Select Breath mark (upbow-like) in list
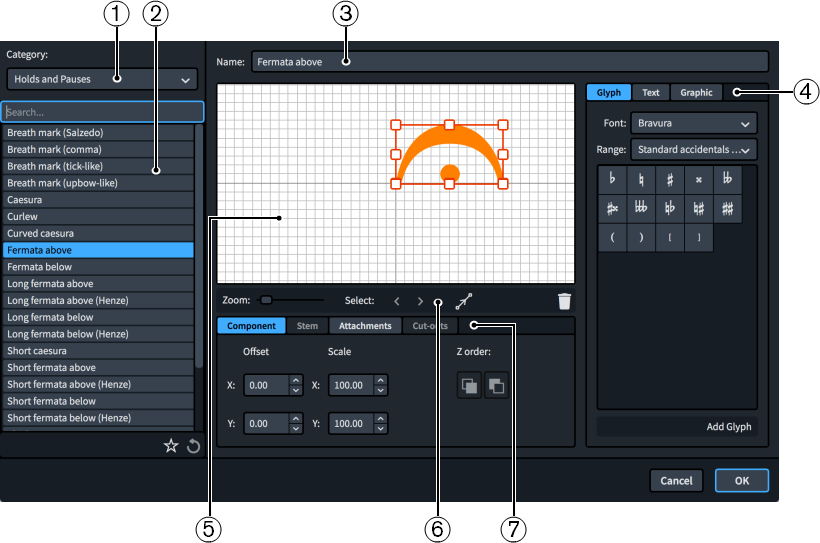Image resolution: width=820 pixels, height=543 pixels. point(98,183)
